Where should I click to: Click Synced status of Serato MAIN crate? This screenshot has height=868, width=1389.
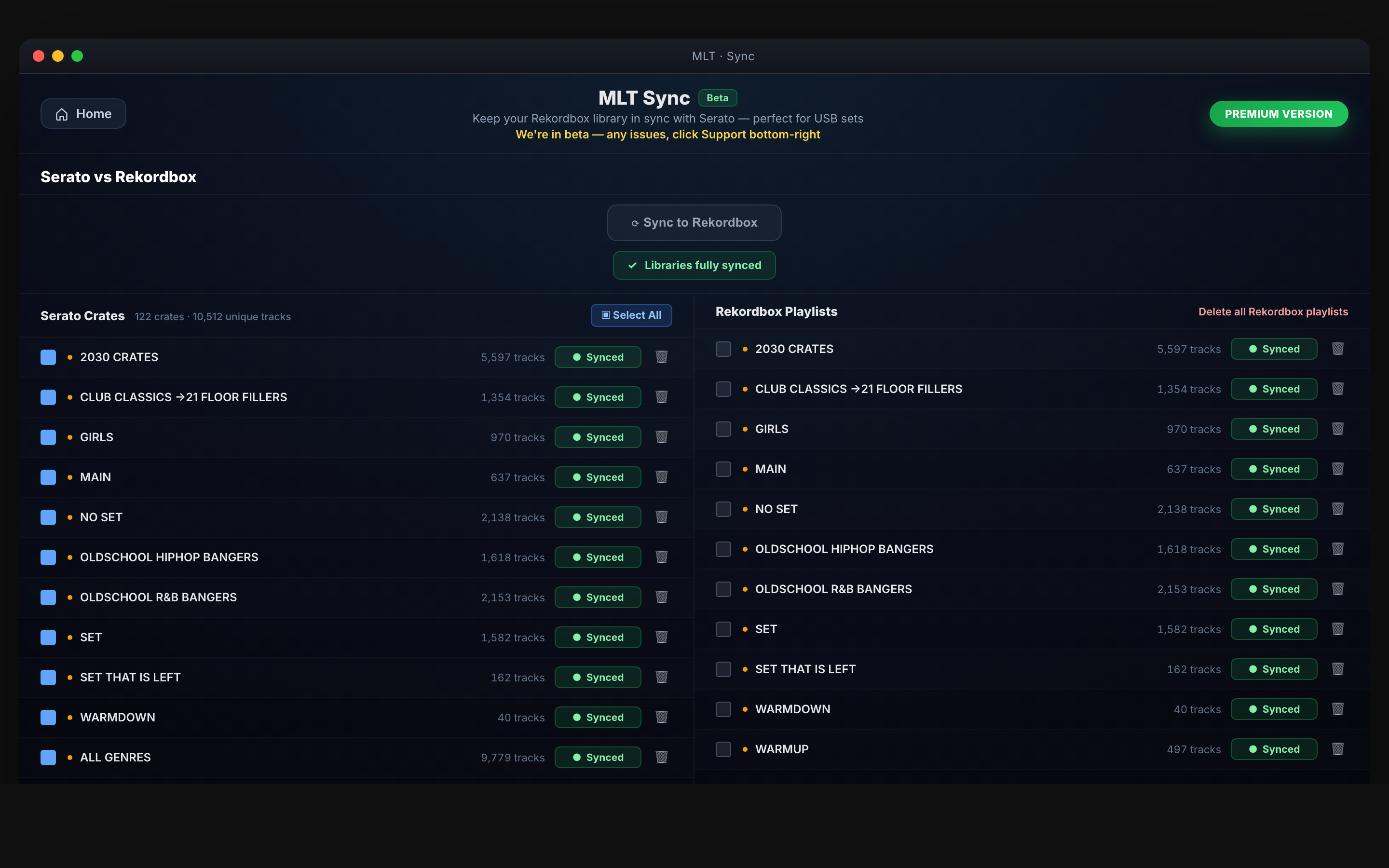pyautogui.click(x=598, y=477)
